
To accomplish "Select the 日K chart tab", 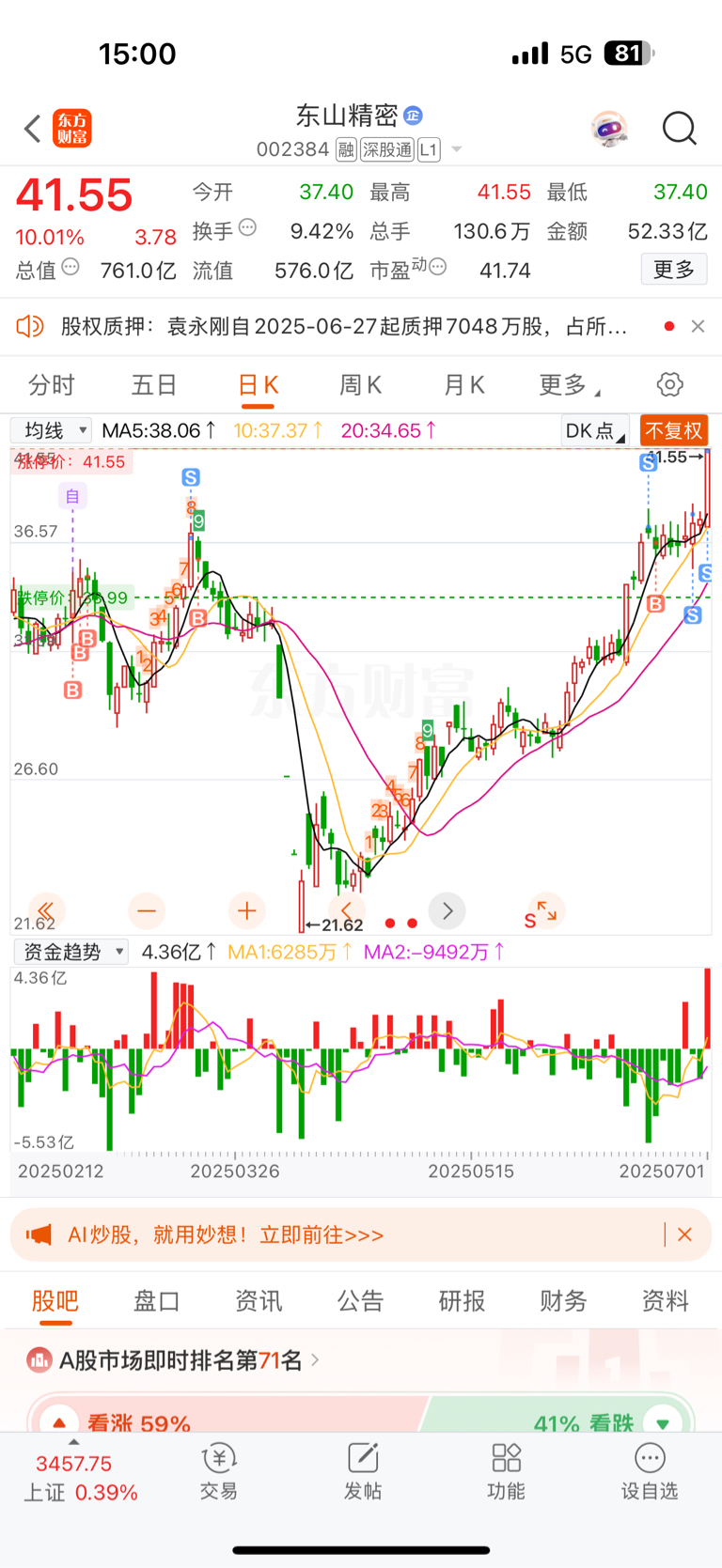I will pyautogui.click(x=258, y=385).
